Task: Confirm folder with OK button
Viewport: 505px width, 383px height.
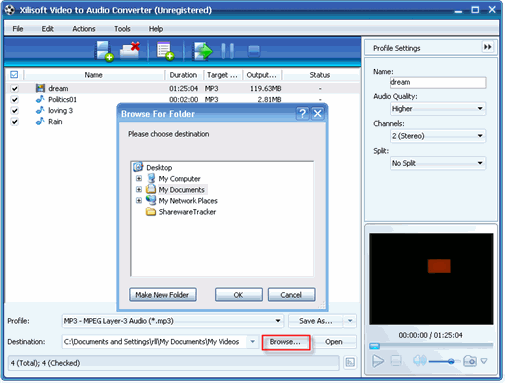Action: [x=238, y=295]
